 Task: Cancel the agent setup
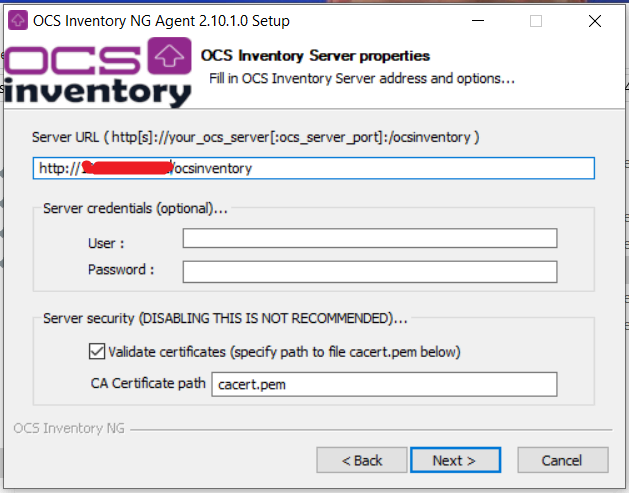tap(563, 460)
